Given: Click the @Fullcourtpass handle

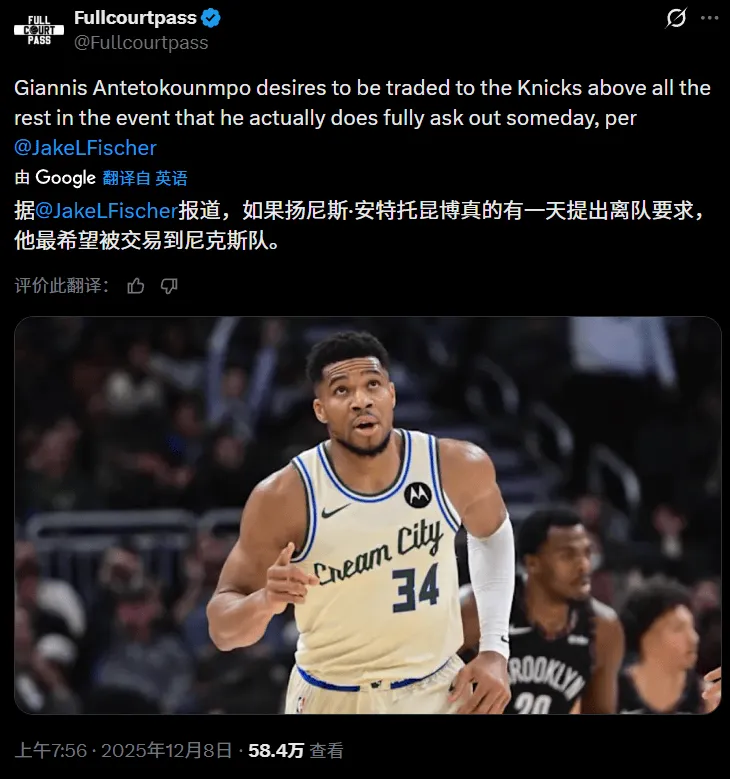Looking at the screenshot, I should pos(141,43).
